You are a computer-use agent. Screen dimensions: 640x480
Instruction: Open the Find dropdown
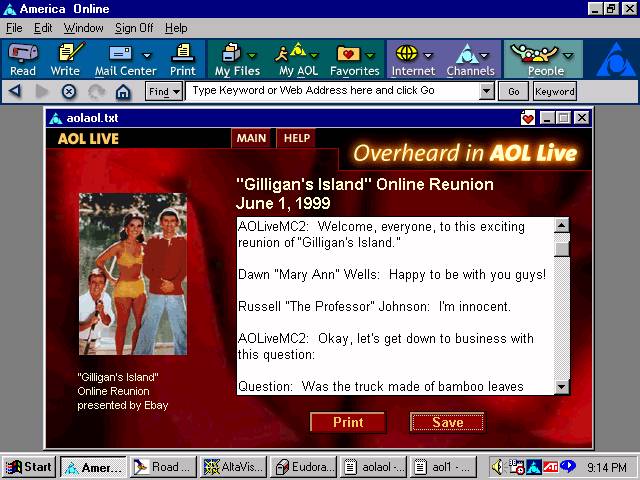pyautogui.click(x=164, y=91)
